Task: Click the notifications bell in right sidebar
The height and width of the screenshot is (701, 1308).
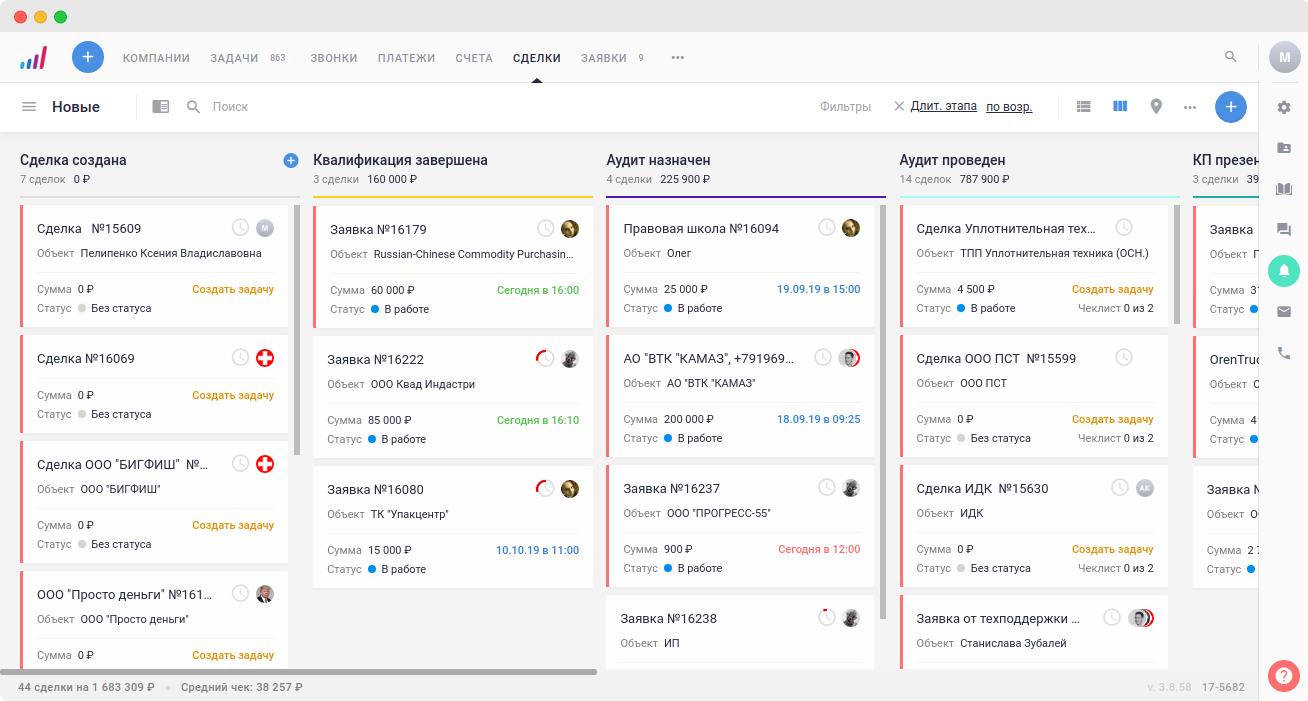Action: tap(1284, 270)
